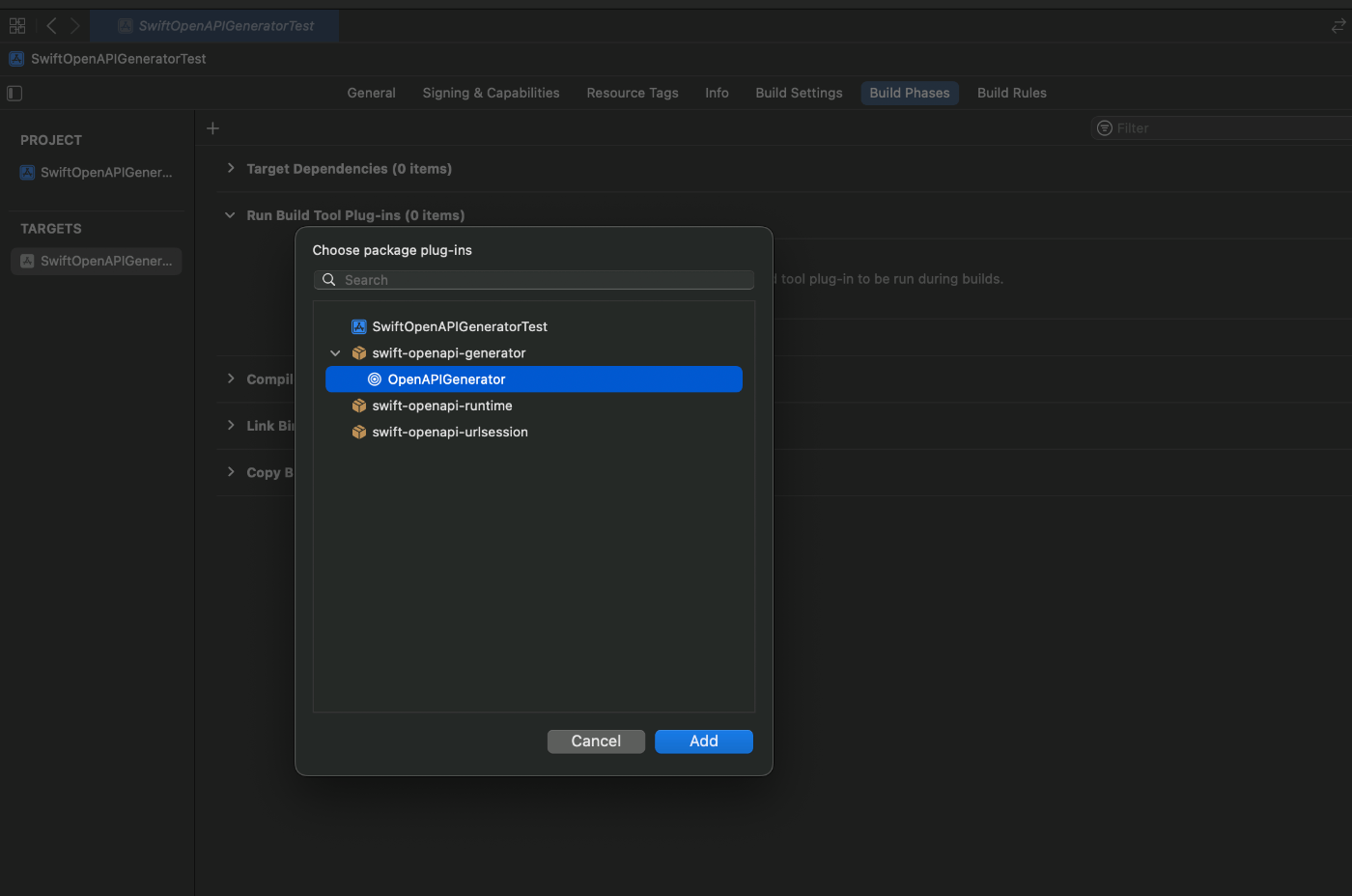Click the Target Dependencies (0 items) heading
The width and height of the screenshot is (1352, 896).
tap(350, 169)
